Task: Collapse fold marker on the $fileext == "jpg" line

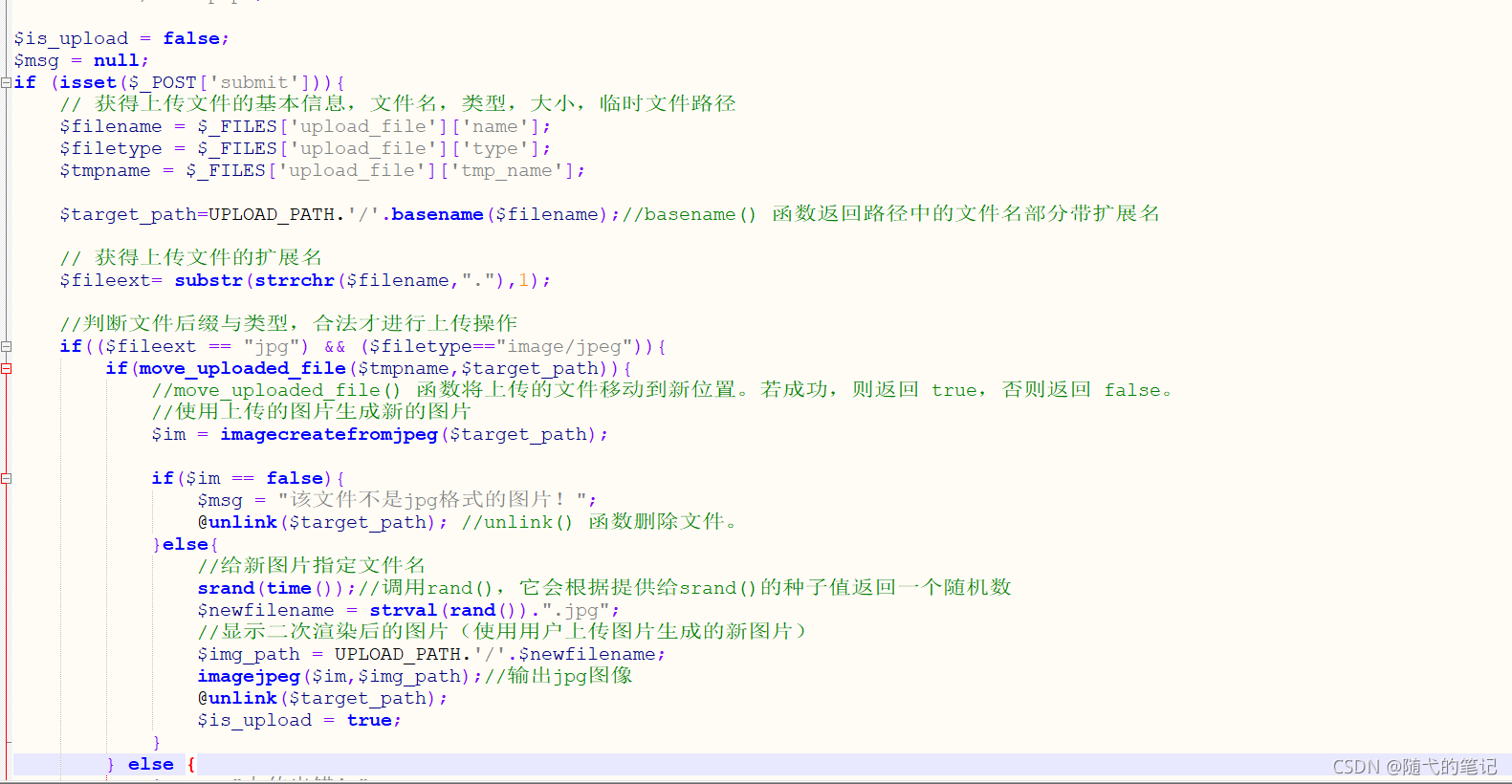Action: point(6,346)
